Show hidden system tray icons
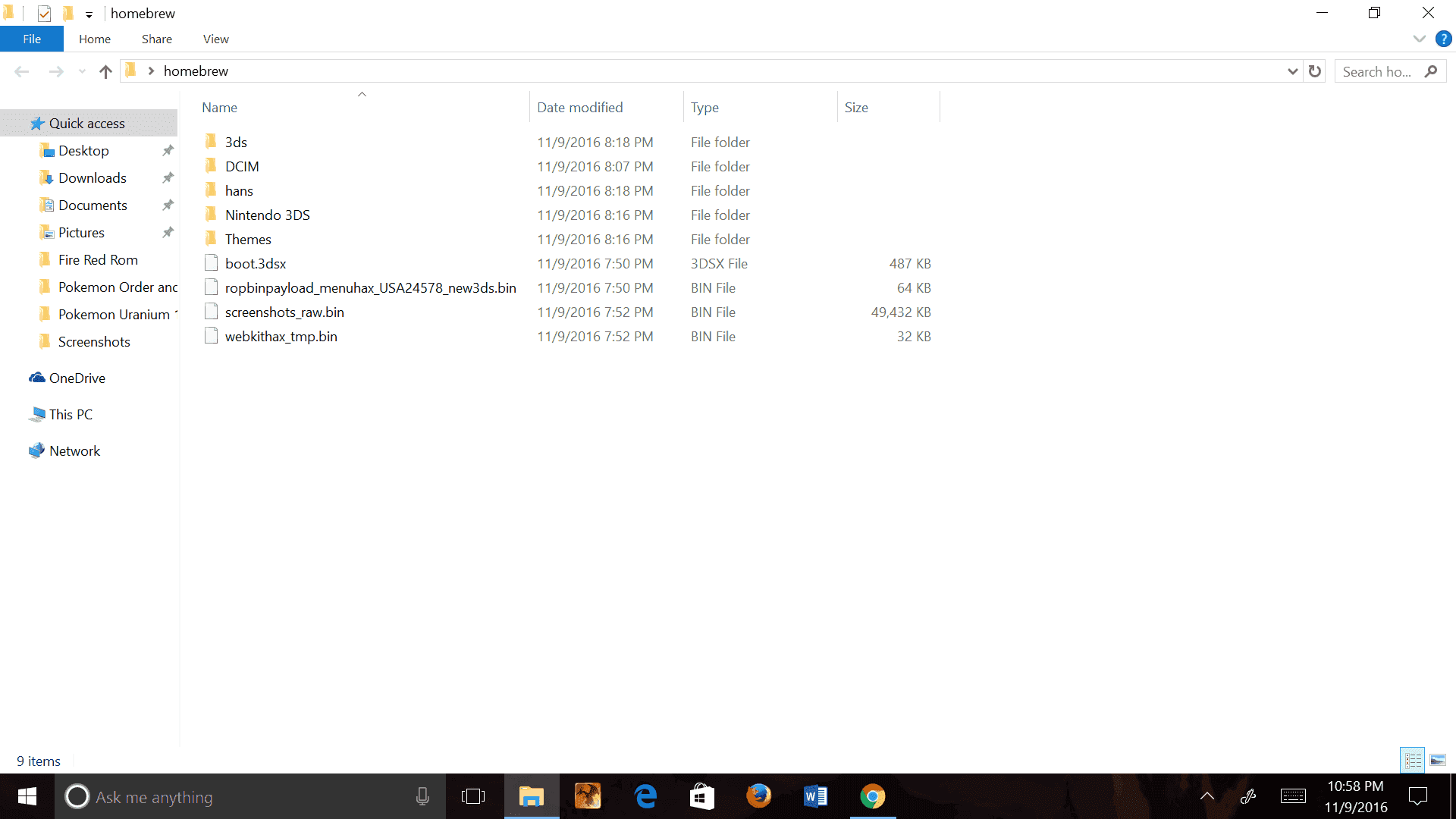Image resolution: width=1456 pixels, height=819 pixels. coord(1207,796)
